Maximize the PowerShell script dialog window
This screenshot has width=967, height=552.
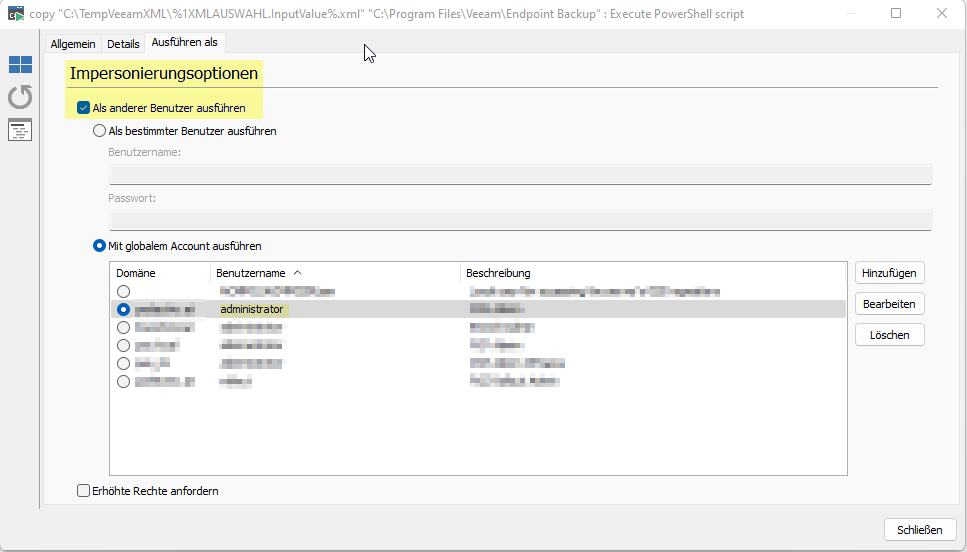[x=896, y=14]
